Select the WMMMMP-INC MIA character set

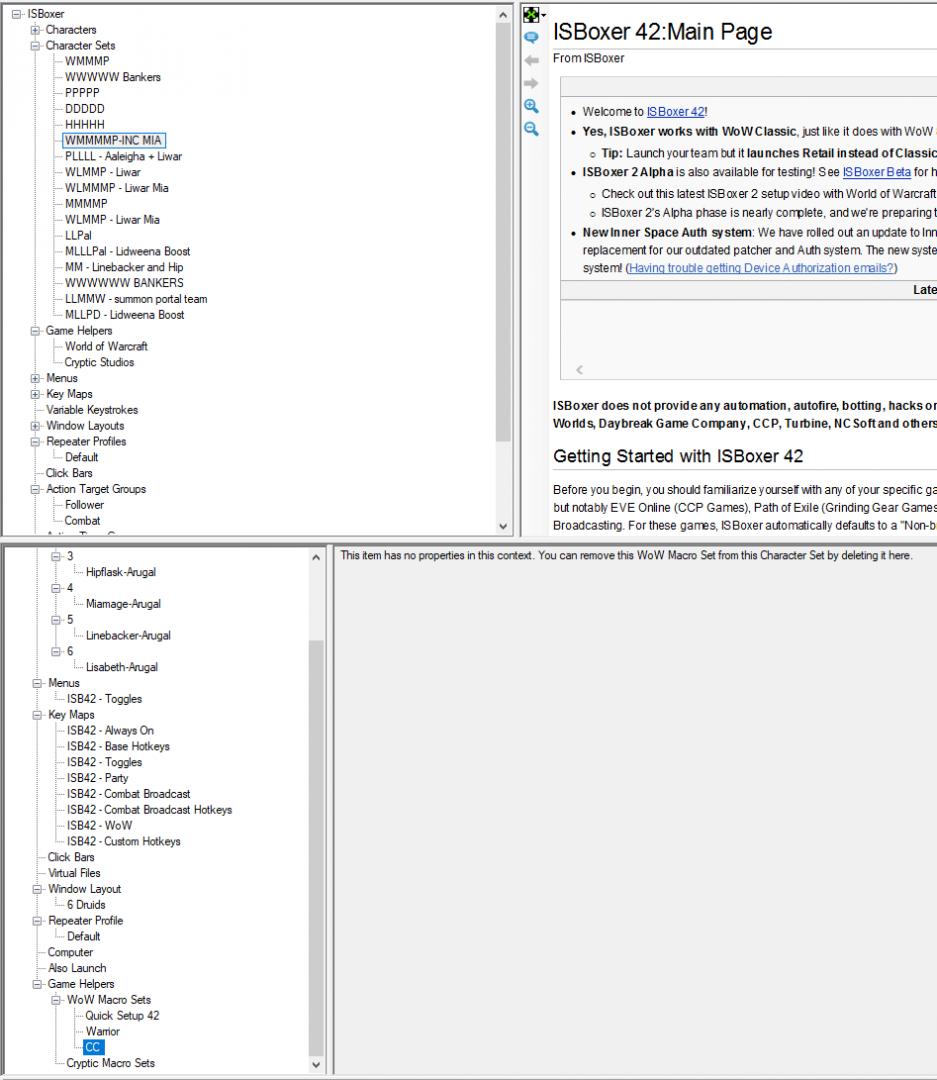(x=114, y=141)
